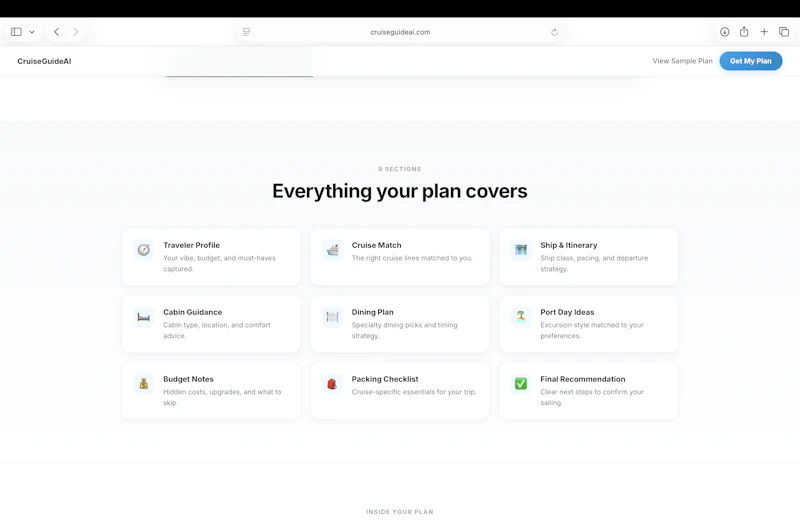Click the Ship & Itinerary map icon
This screenshot has height=520, width=800.
tap(521, 250)
